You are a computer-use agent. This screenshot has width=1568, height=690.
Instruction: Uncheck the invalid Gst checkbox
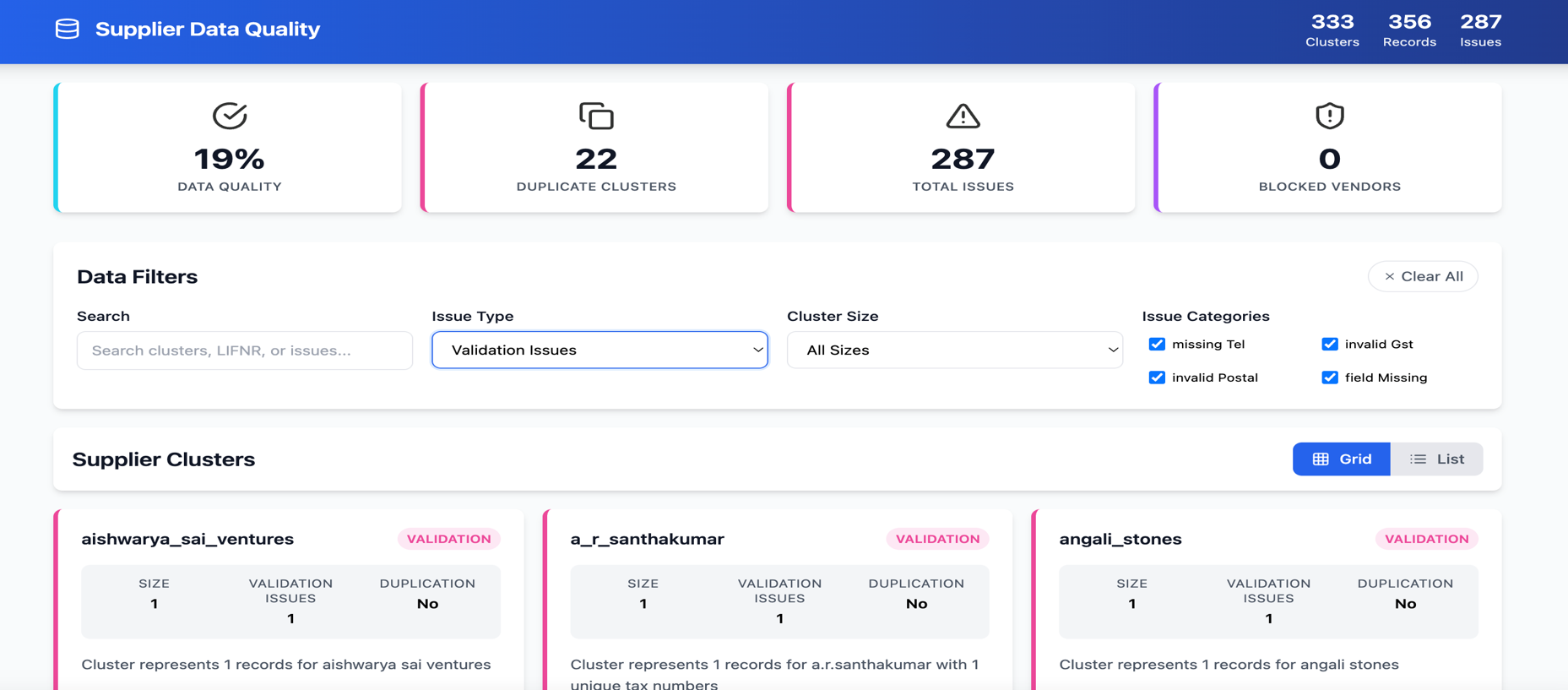coord(1329,345)
